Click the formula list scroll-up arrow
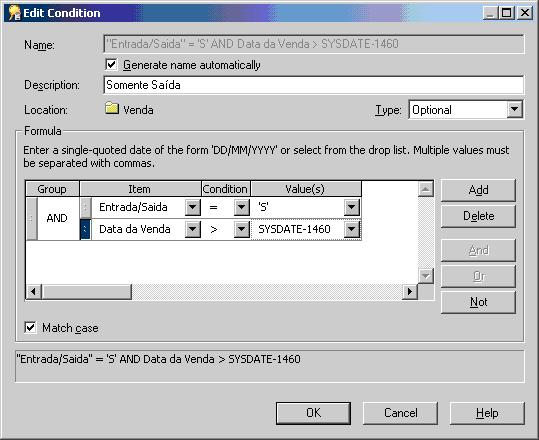Screen dimensions: 539x440 point(426,189)
